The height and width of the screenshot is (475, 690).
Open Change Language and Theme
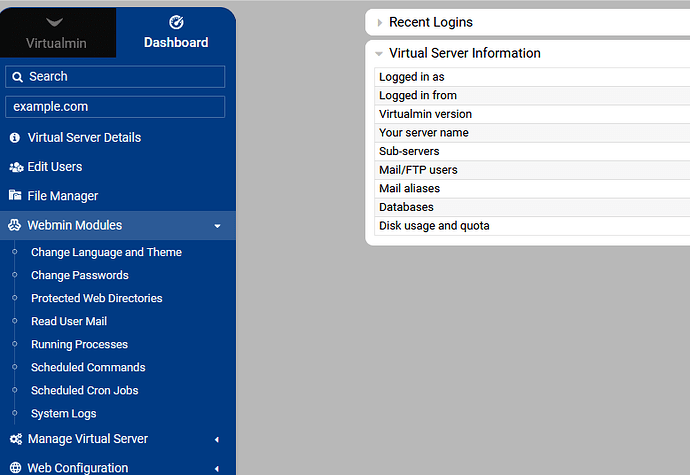click(x=106, y=252)
